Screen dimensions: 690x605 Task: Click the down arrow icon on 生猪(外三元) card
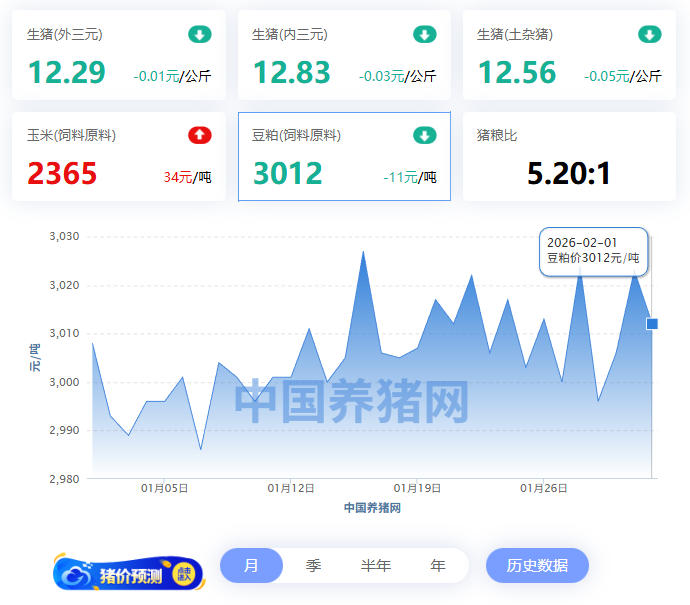[200, 35]
